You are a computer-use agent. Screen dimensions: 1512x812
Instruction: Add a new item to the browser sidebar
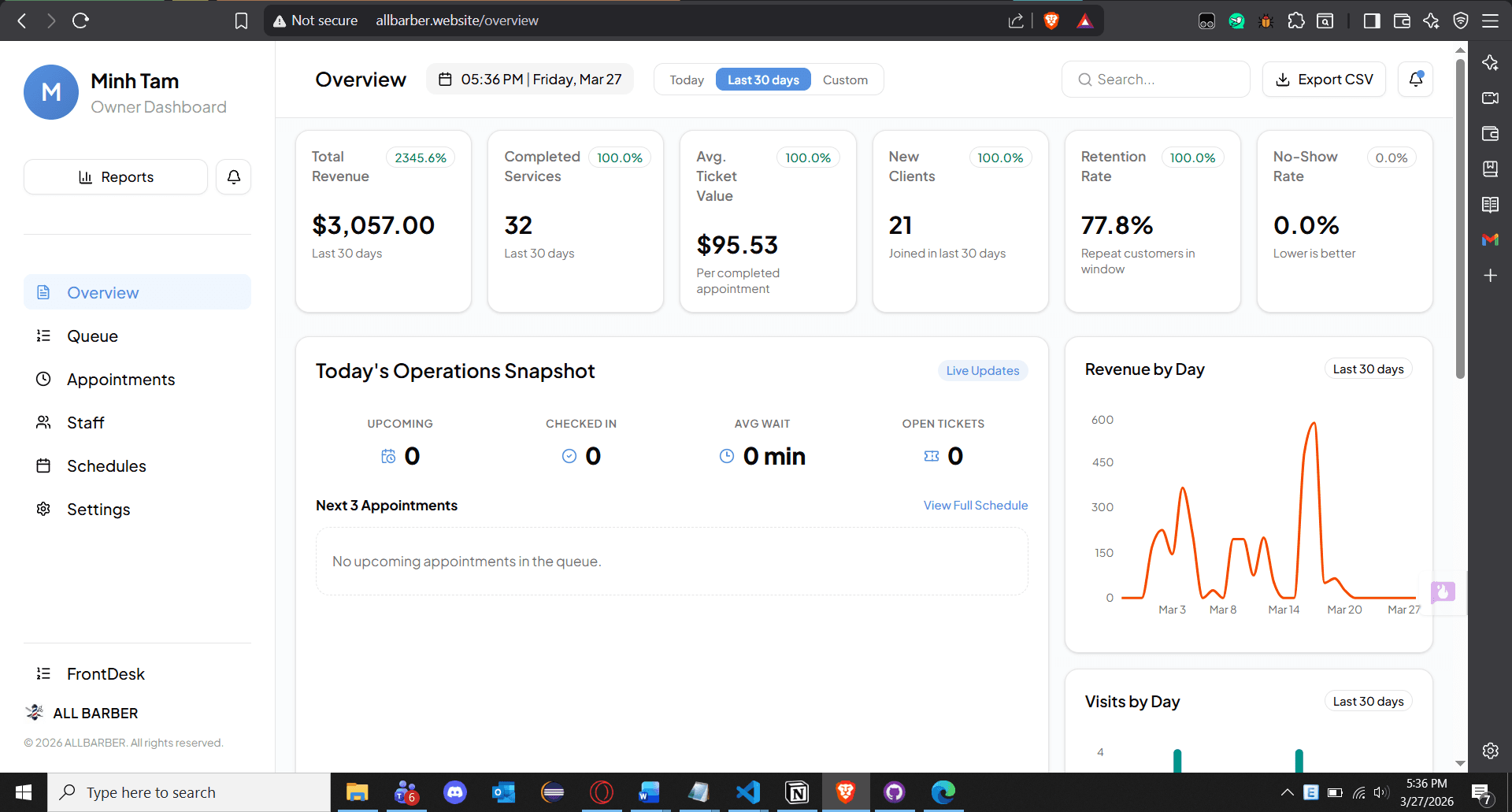[1490, 276]
